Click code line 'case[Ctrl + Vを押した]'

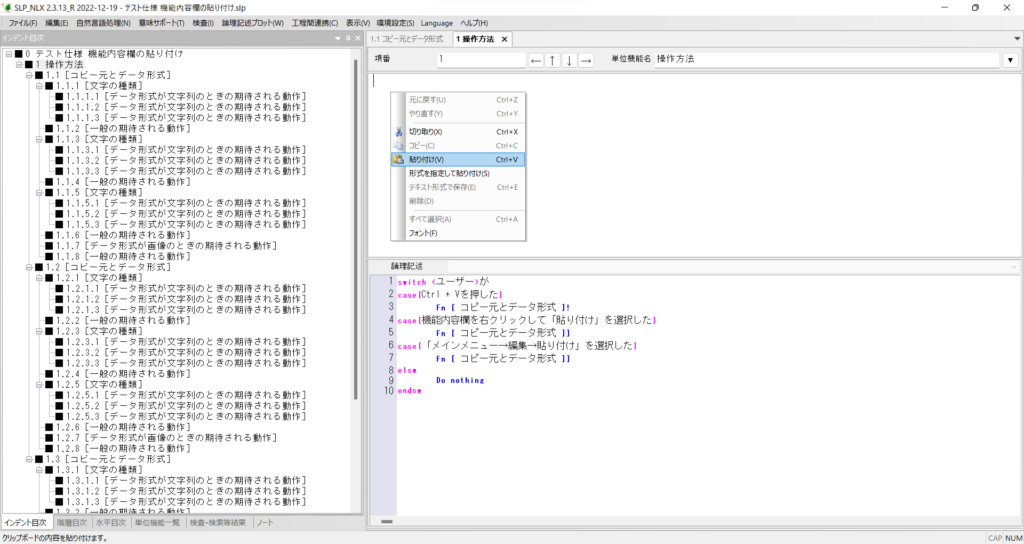pos(450,294)
